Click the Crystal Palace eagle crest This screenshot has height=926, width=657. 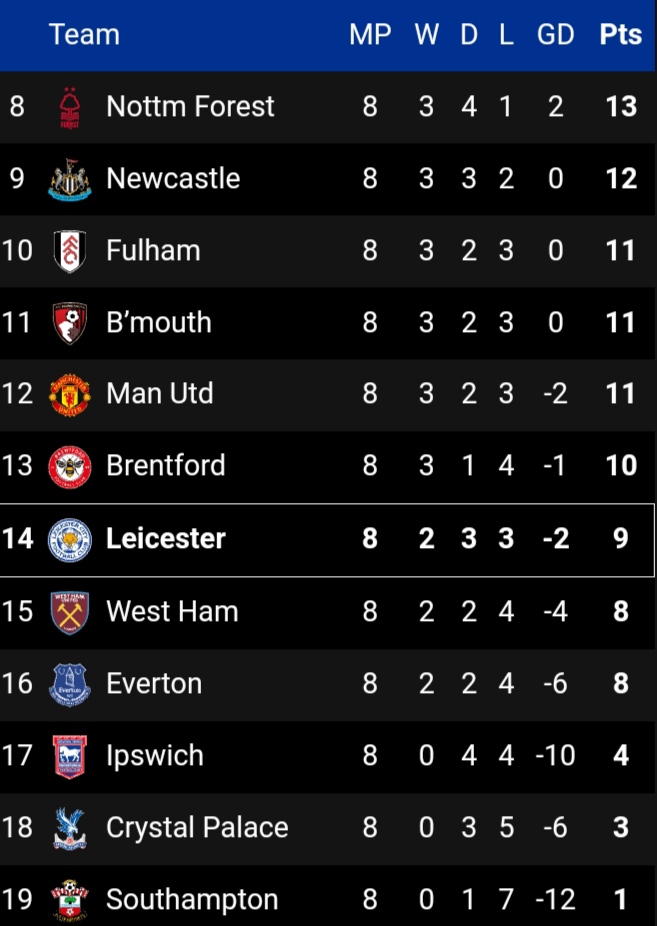(x=70, y=828)
